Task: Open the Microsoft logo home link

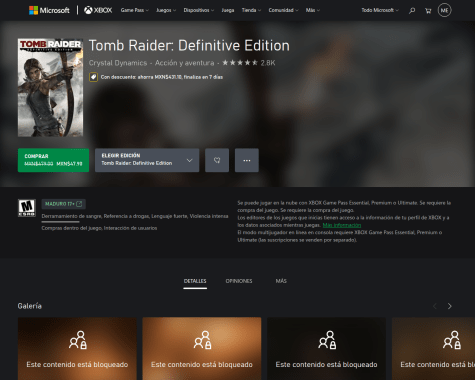Action: [49, 10]
